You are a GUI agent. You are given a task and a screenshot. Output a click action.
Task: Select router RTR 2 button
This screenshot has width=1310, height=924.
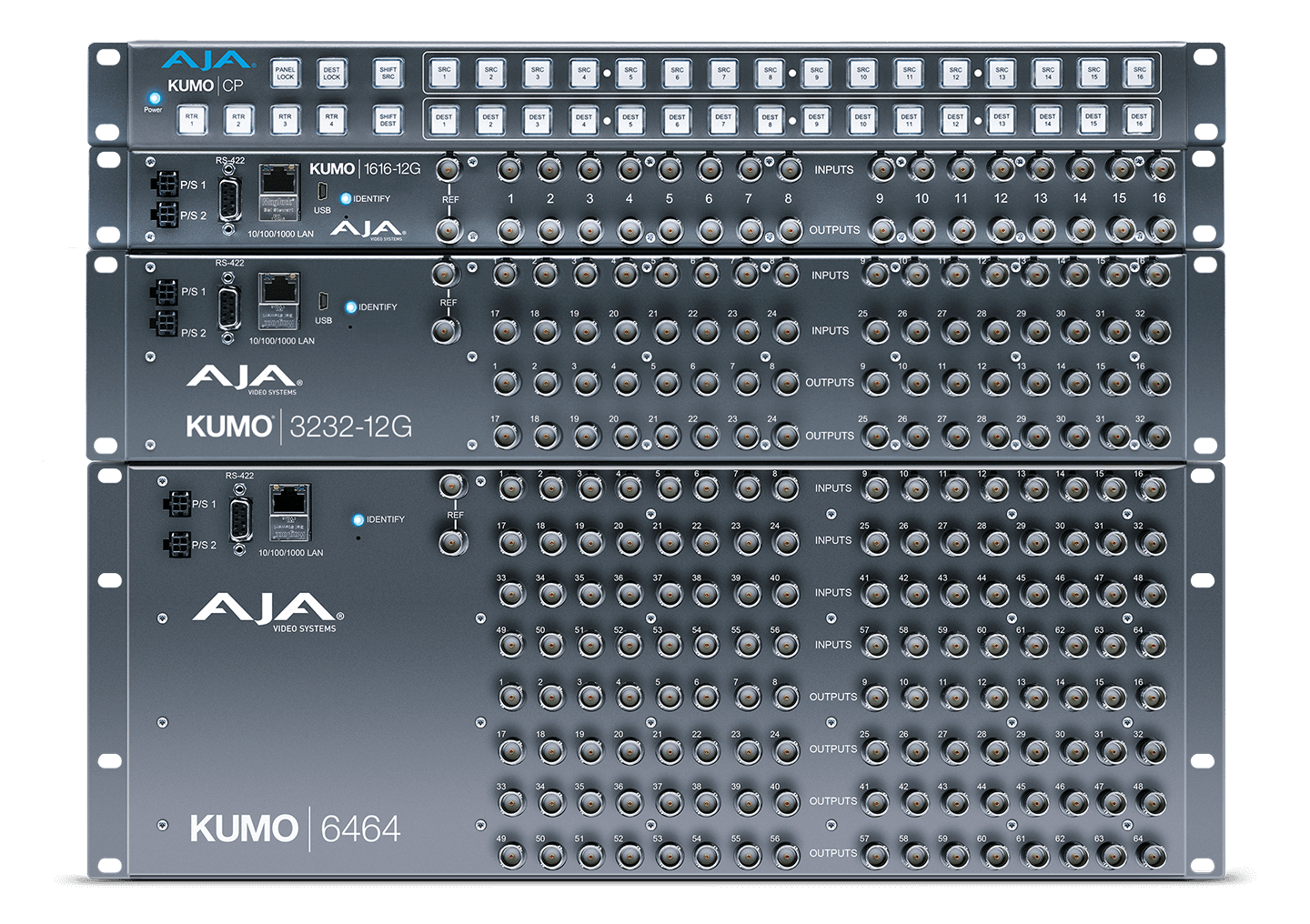pyautogui.click(x=238, y=120)
